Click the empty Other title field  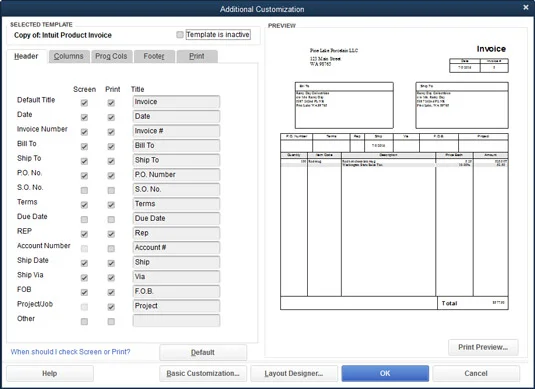coord(176,321)
